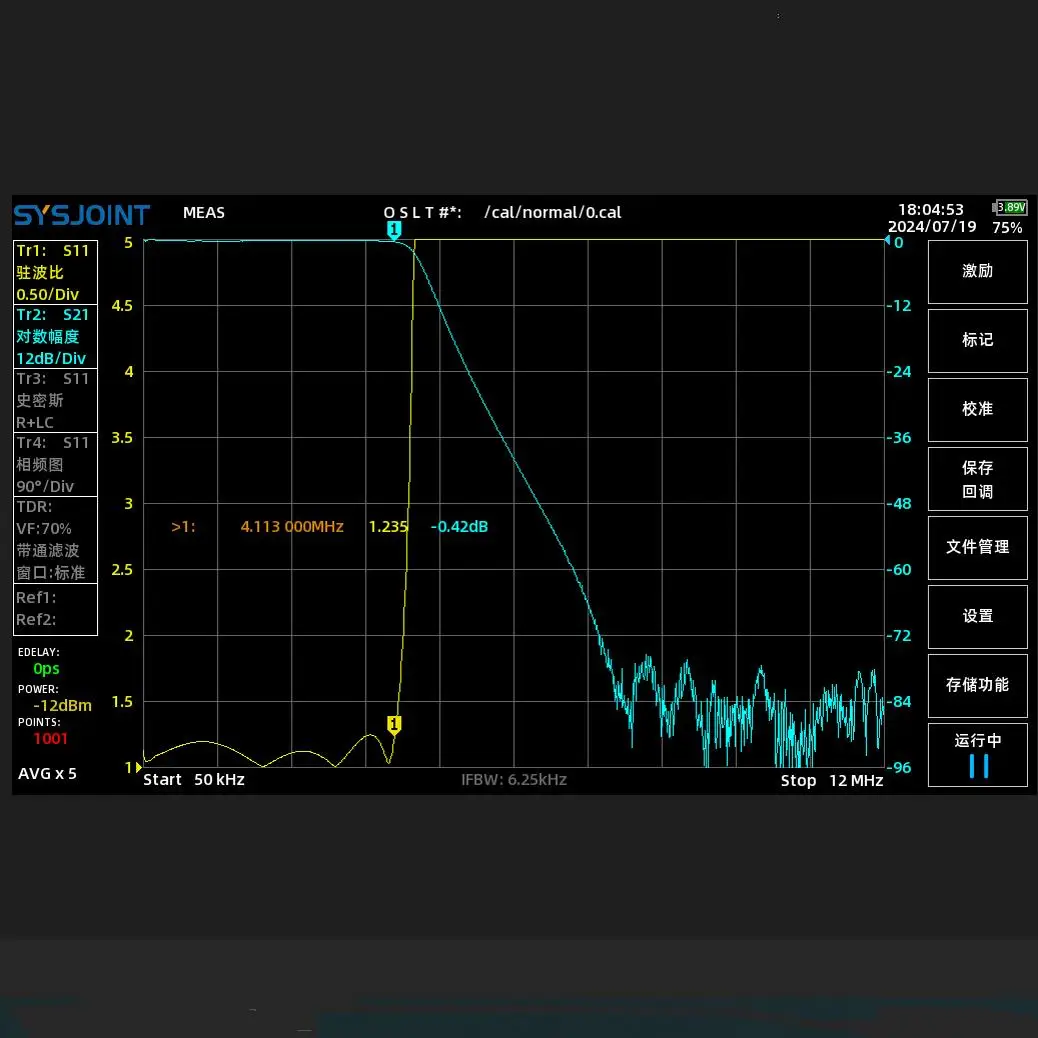Open the 标记 marker menu

(977, 340)
